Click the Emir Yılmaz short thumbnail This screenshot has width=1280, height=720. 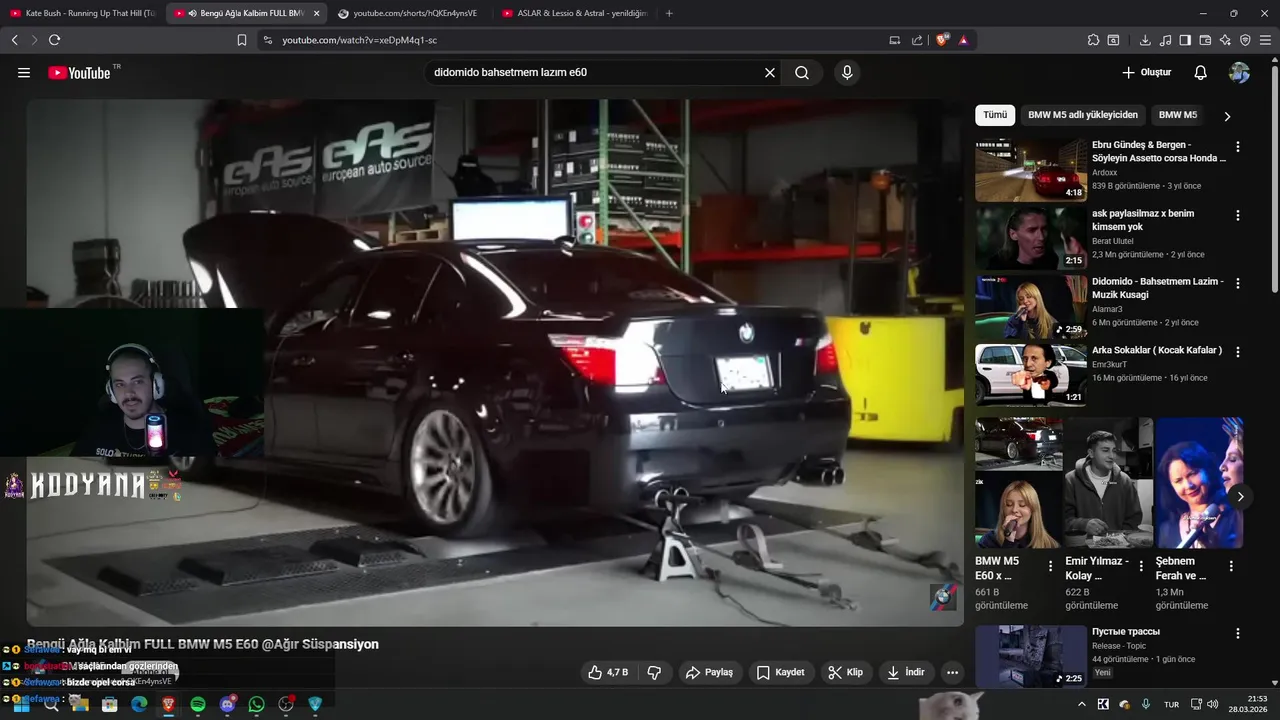click(1109, 483)
